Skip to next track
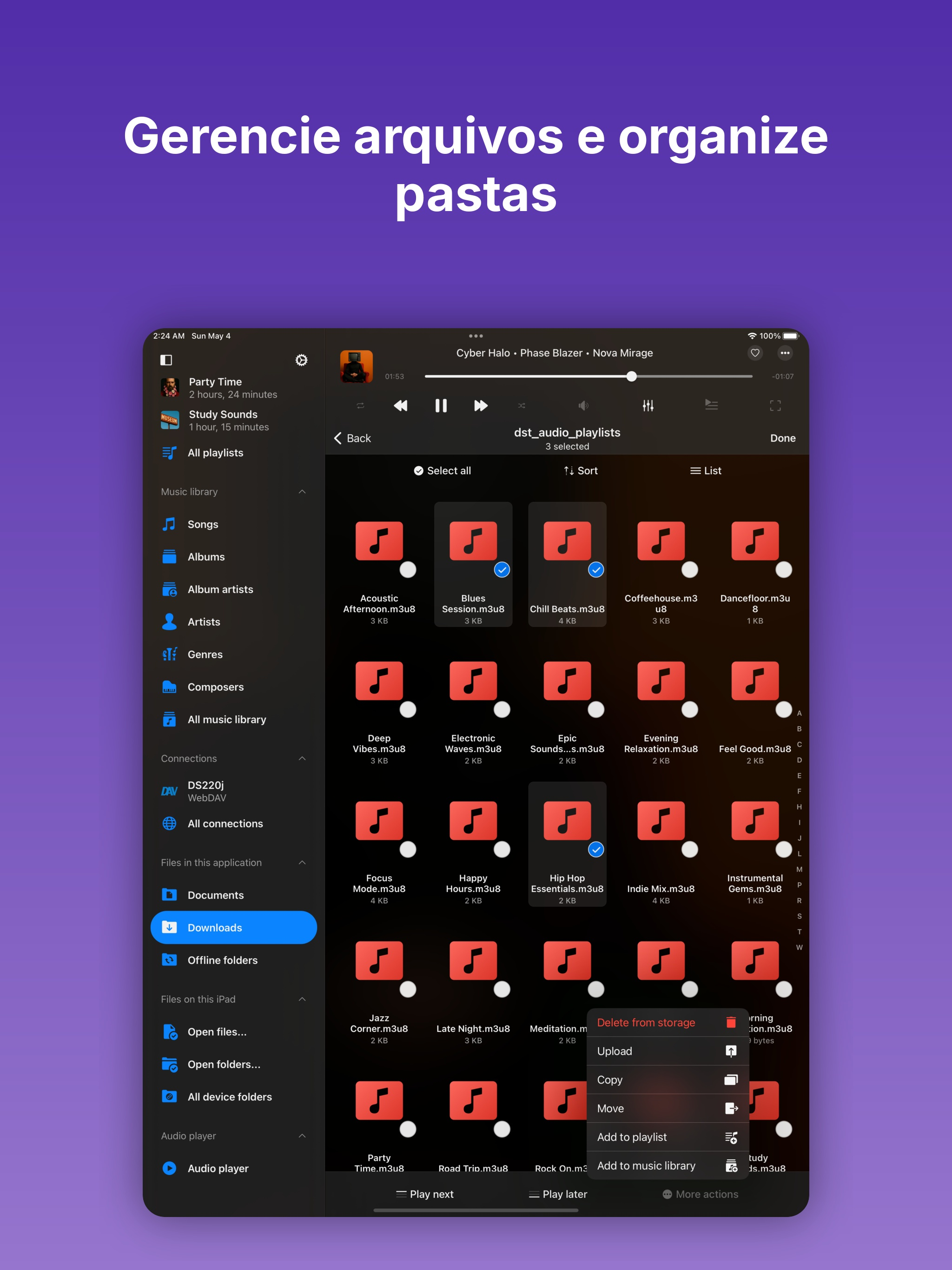The image size is (952, 1270). [x=481, y=406]
